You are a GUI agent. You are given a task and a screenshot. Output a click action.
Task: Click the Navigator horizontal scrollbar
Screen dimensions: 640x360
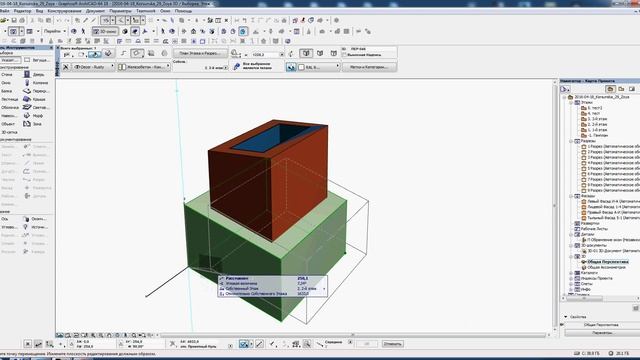[x=584, y=299]
